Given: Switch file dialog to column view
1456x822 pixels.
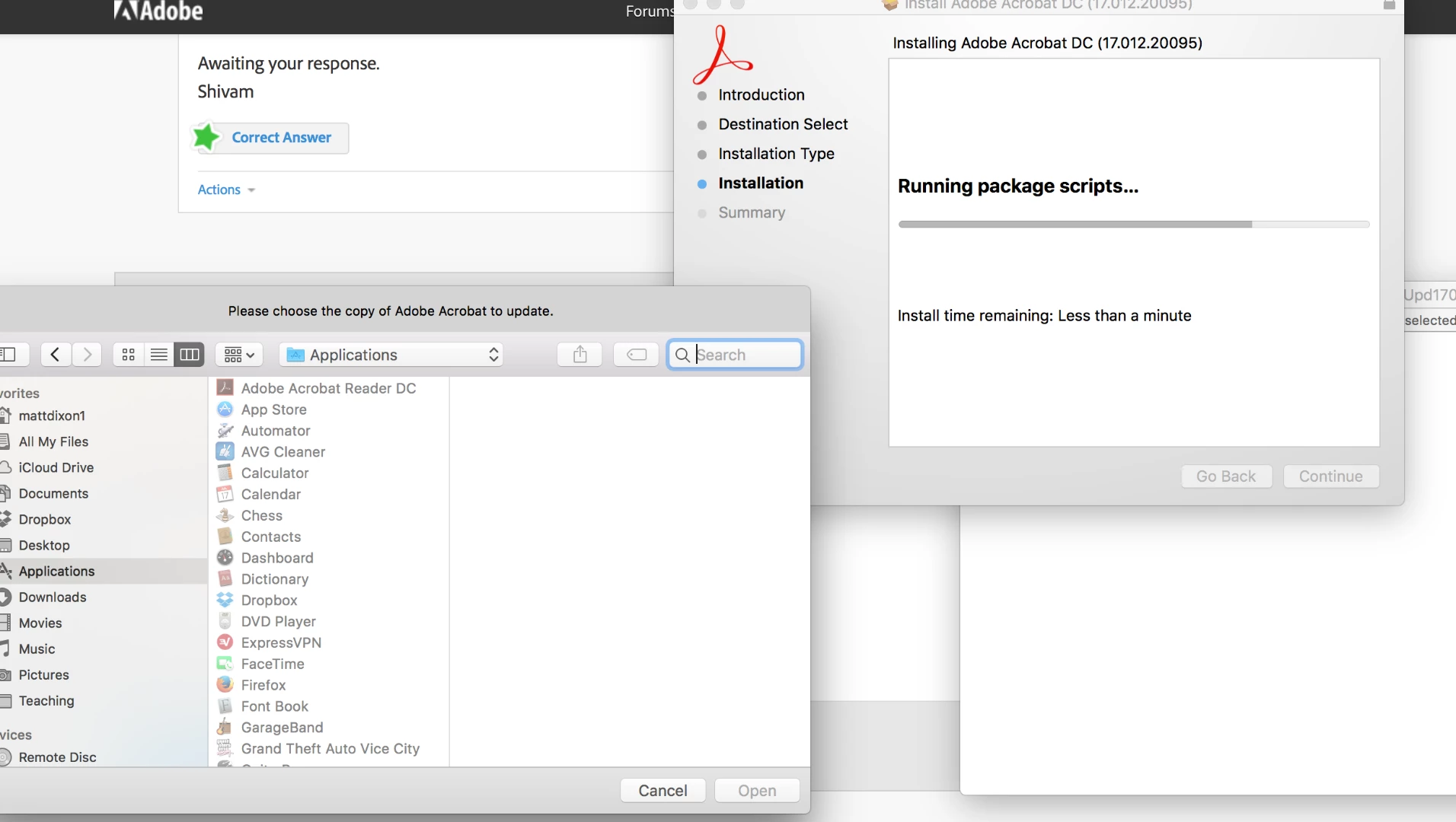Looking at the screenshot, I should coord(190,355).
